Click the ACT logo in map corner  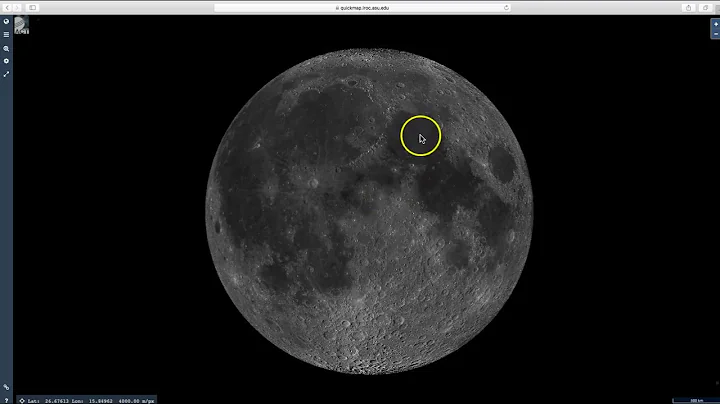point(21,26)
